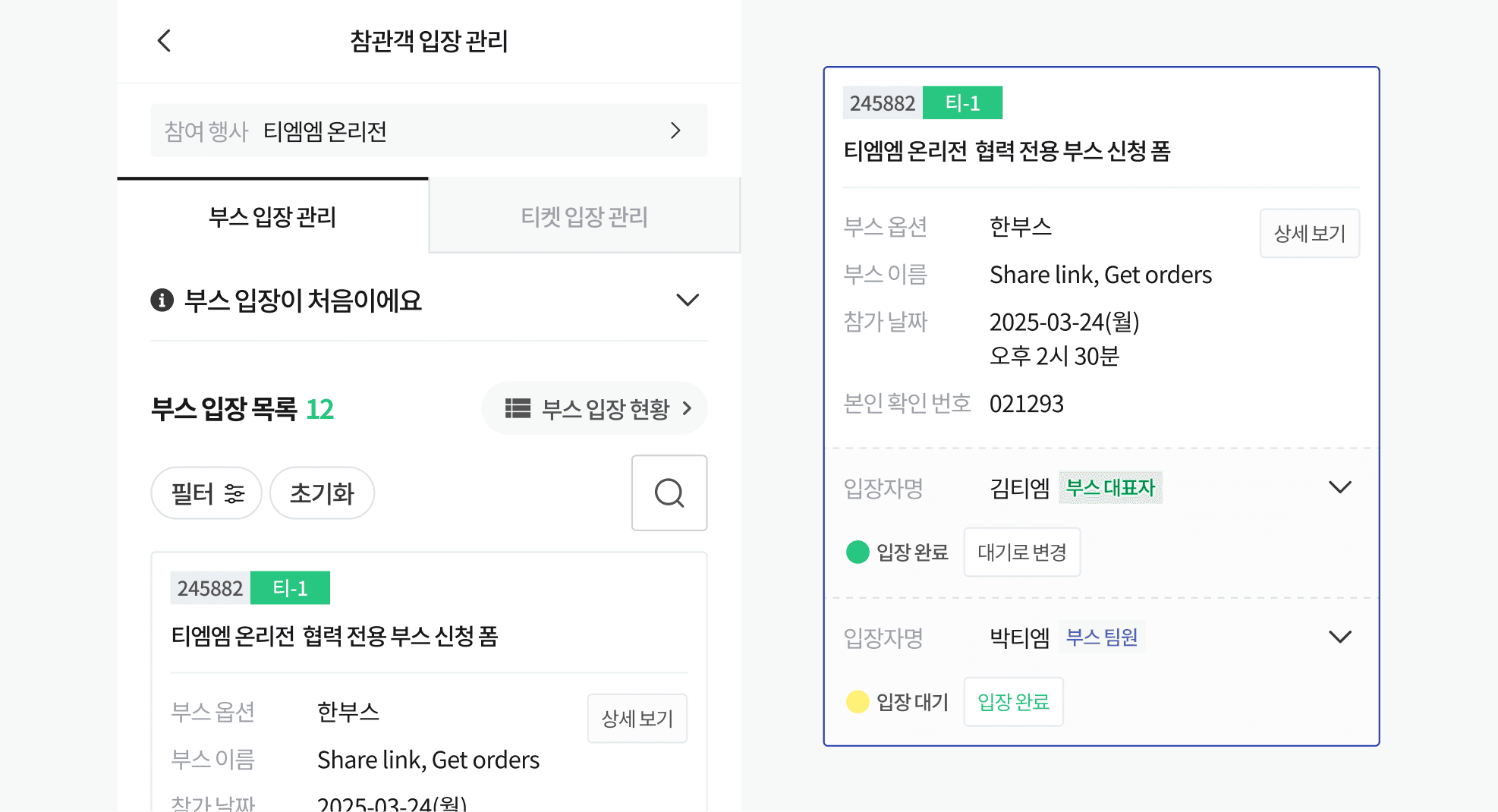This screenshot has width=1498, height=812.
Task: Select the 부스 입장 관리 tab
Action: pos(272,216)
